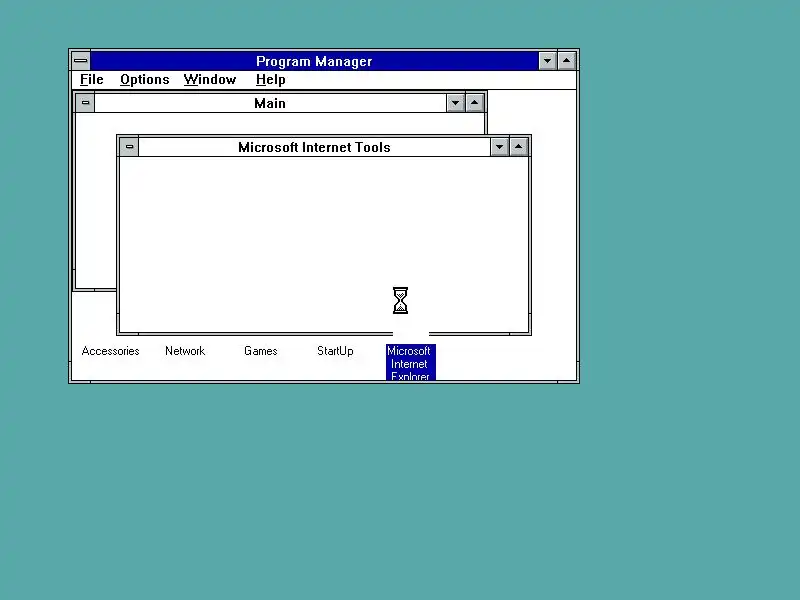Minimize the Main group window
800x600 pixels.
click(455, 103)
